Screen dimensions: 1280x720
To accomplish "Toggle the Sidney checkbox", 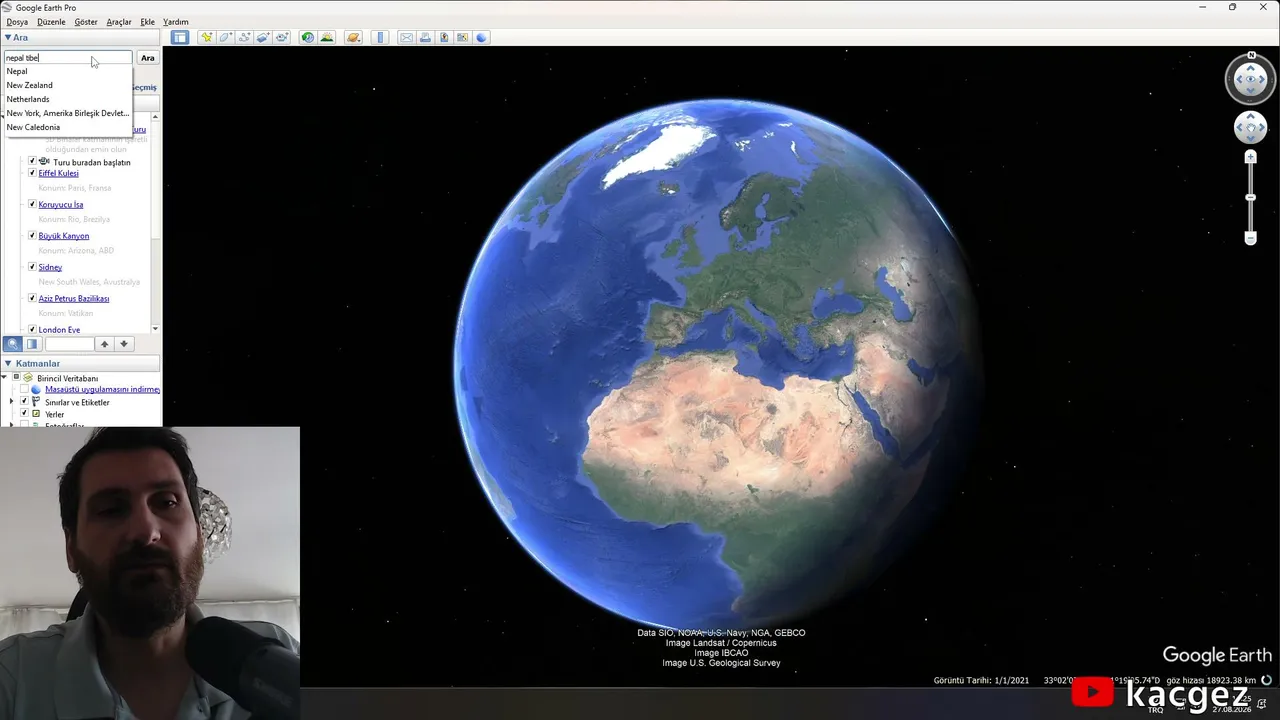I will pos(32,267).
